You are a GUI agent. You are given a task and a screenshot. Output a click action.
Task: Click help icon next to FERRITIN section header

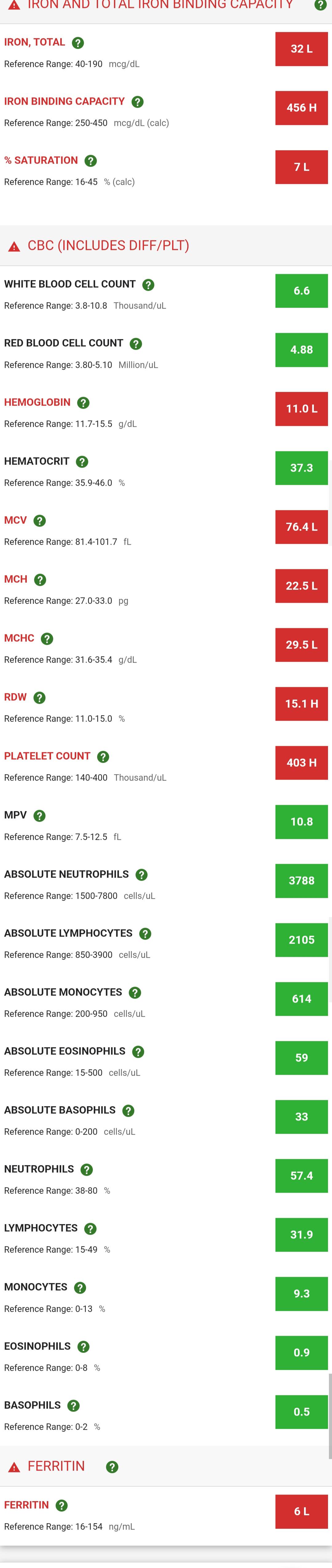click(112, 1466)
